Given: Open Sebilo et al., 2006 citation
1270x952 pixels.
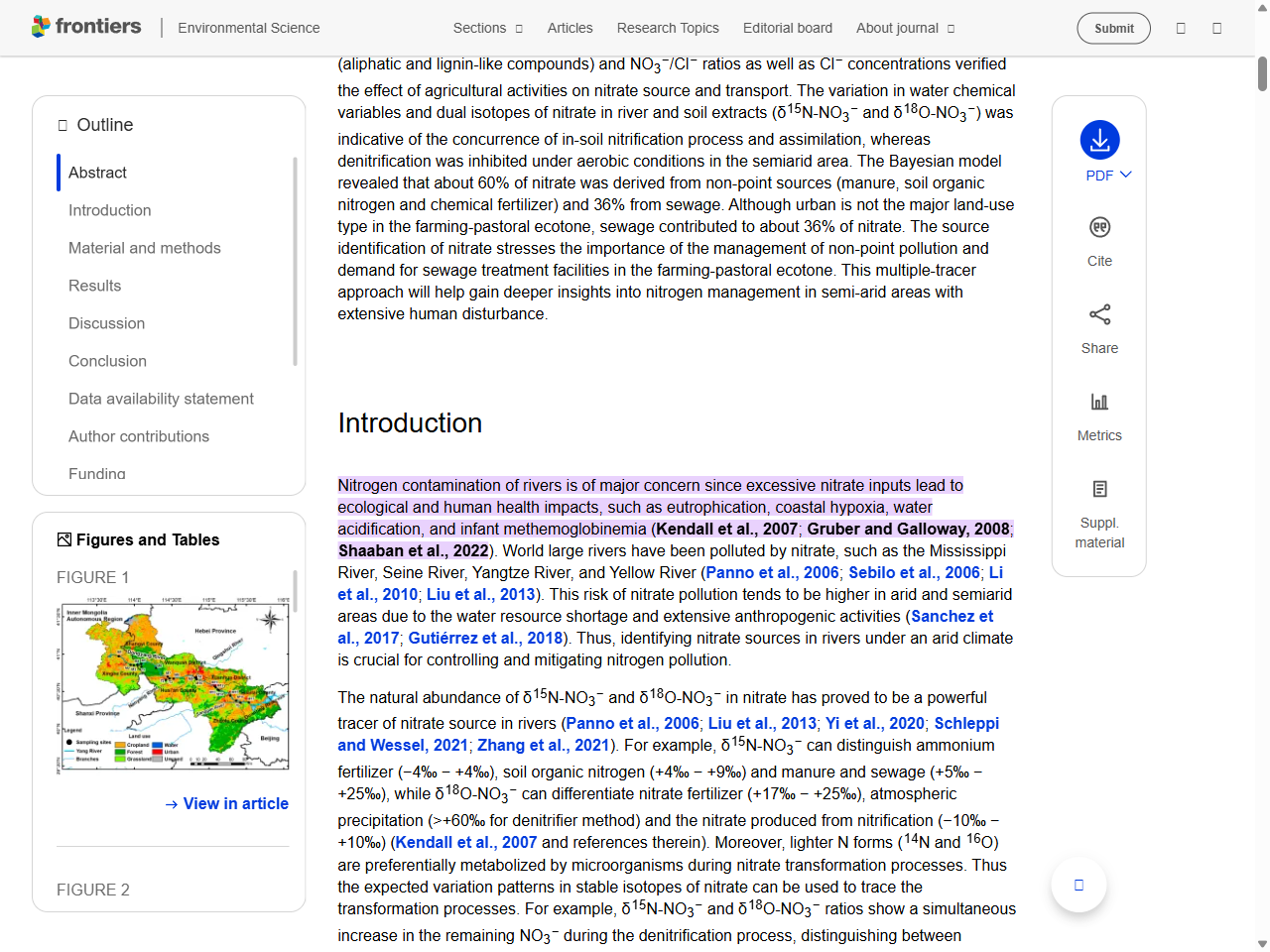Looking at the screenshot, I should 914,572.
